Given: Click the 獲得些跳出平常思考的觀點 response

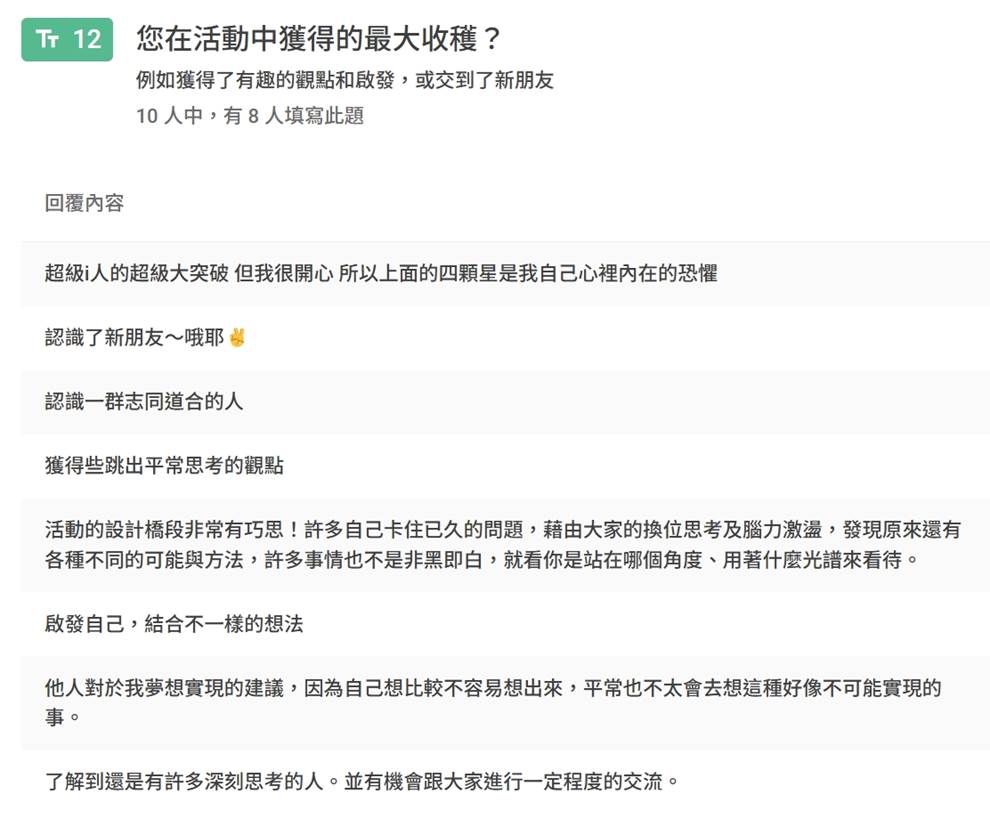Looking at the screenshot, I should 164,466.
